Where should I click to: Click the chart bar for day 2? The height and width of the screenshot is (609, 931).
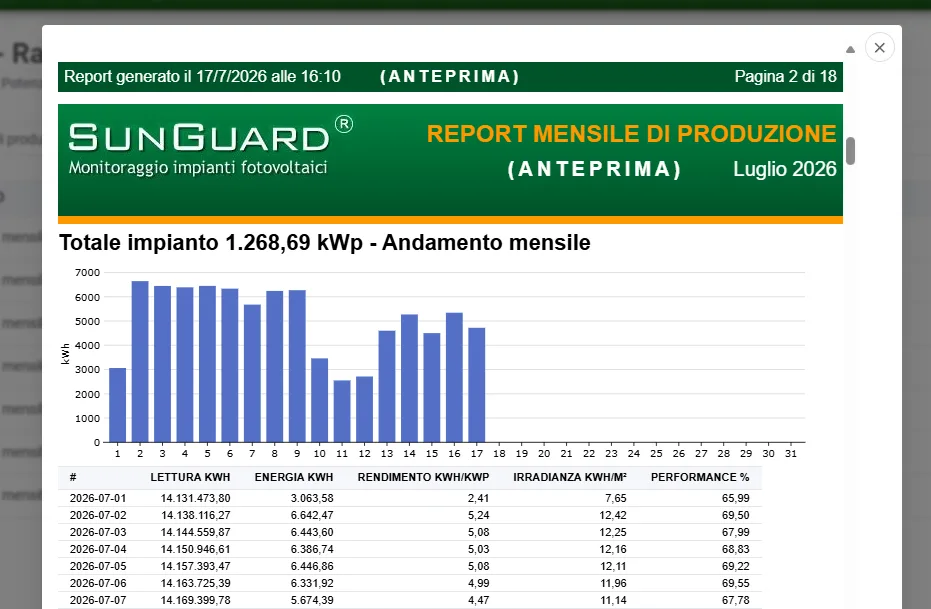pos(140,361)
